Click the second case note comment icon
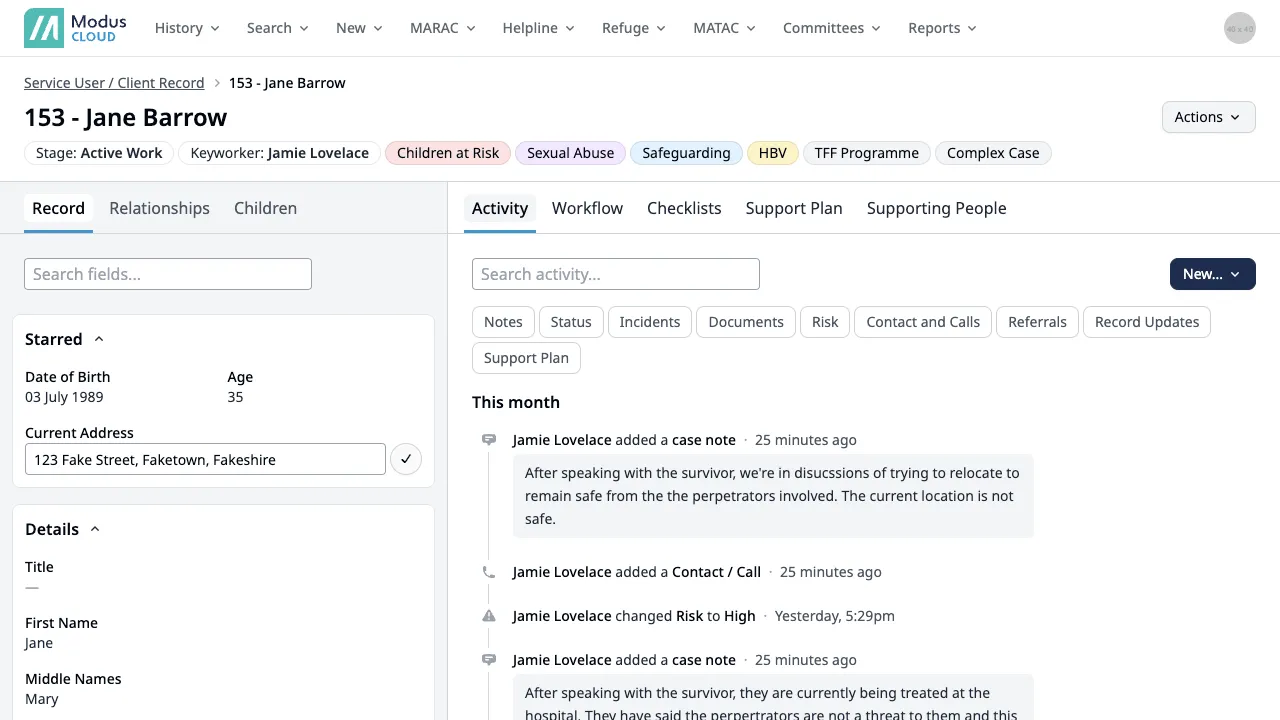Screen dimensions: 1280x720 489,660
